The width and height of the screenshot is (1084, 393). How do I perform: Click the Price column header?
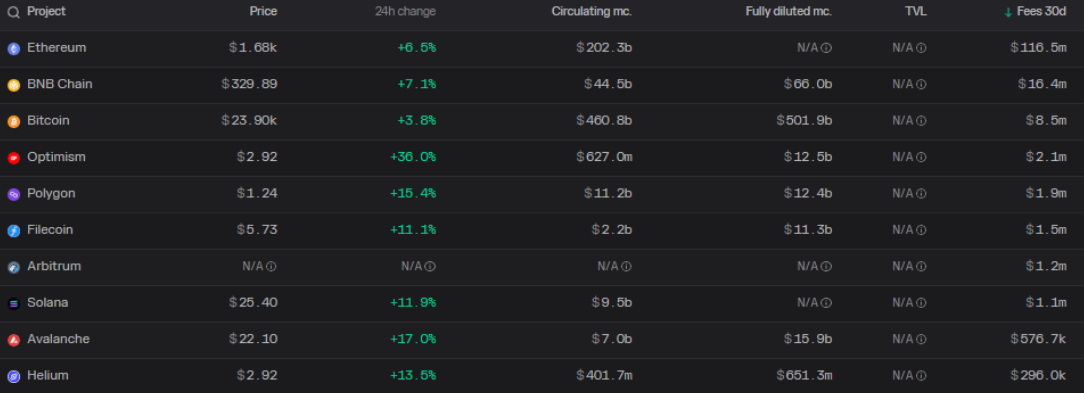tap(263, 12)
